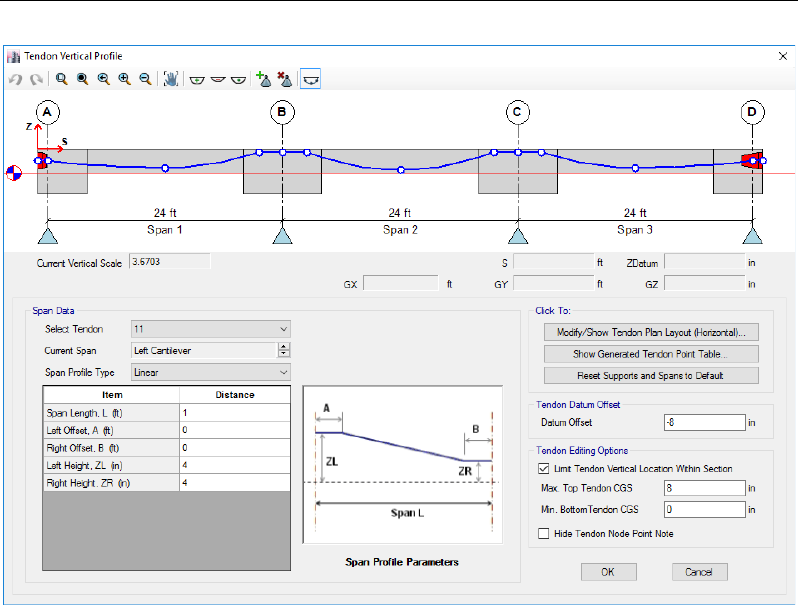
Task: Click the zoom out (minus) magnifier icon
Action: 145,78
